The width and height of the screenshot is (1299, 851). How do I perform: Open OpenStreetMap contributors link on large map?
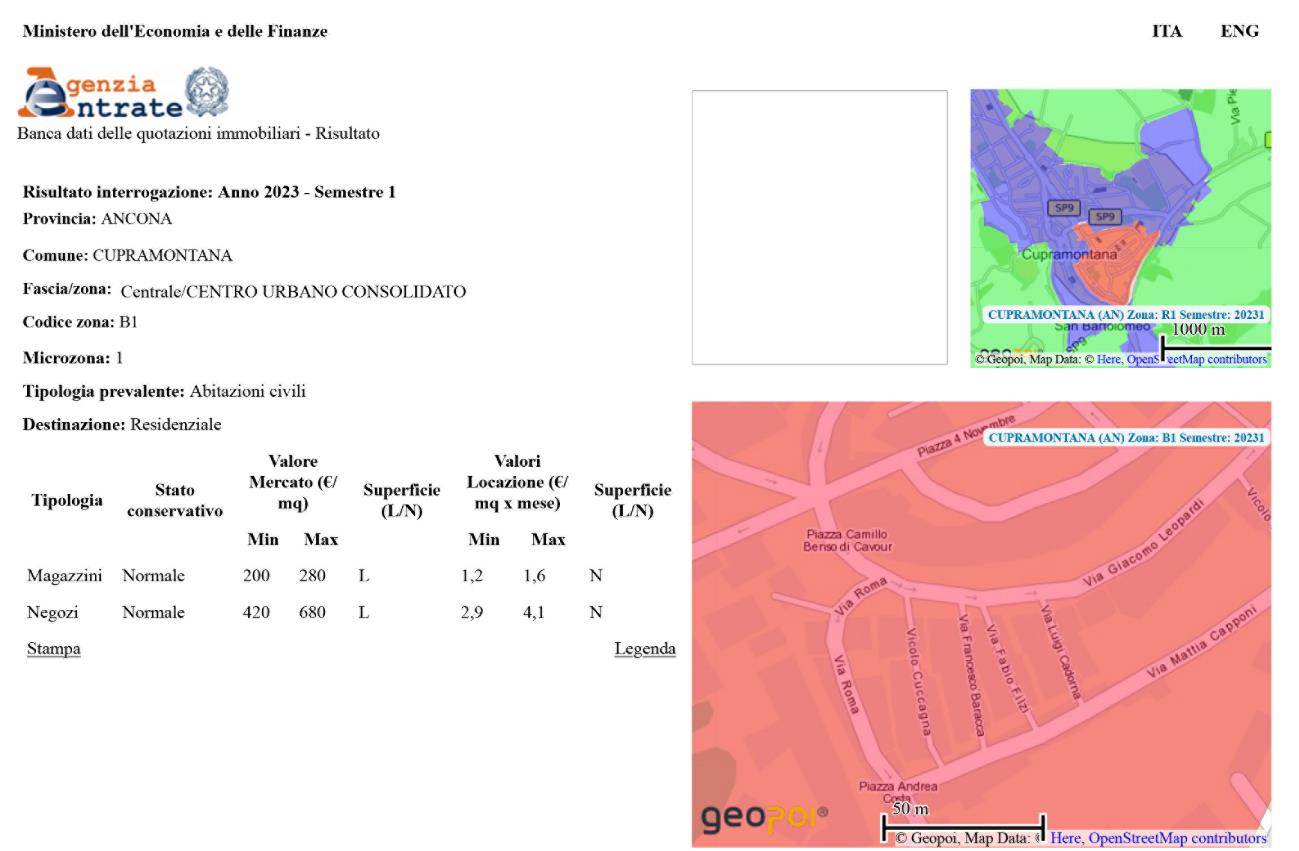pyautogui.click(x=1176, y=838)
